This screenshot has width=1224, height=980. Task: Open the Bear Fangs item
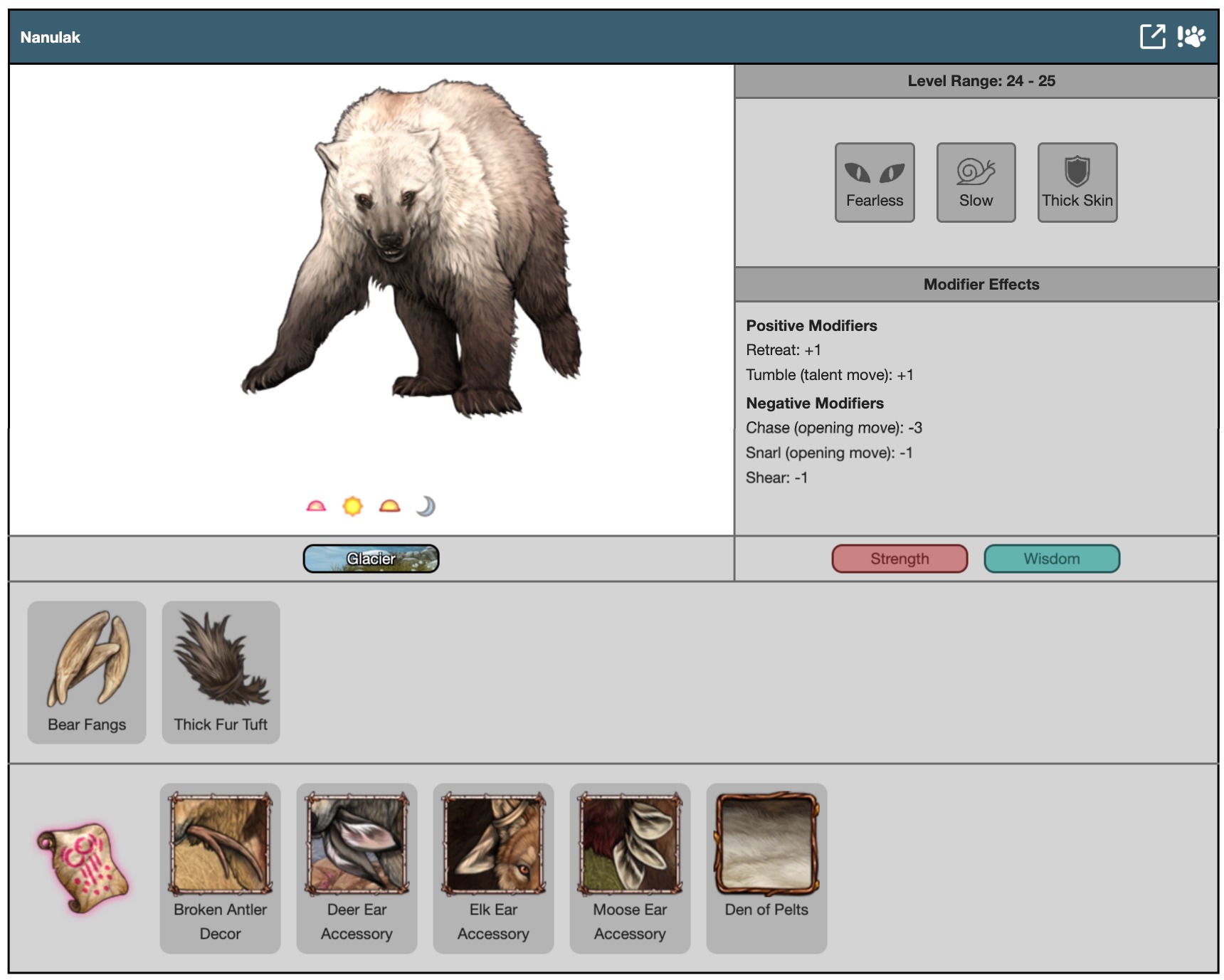[87, 672]
